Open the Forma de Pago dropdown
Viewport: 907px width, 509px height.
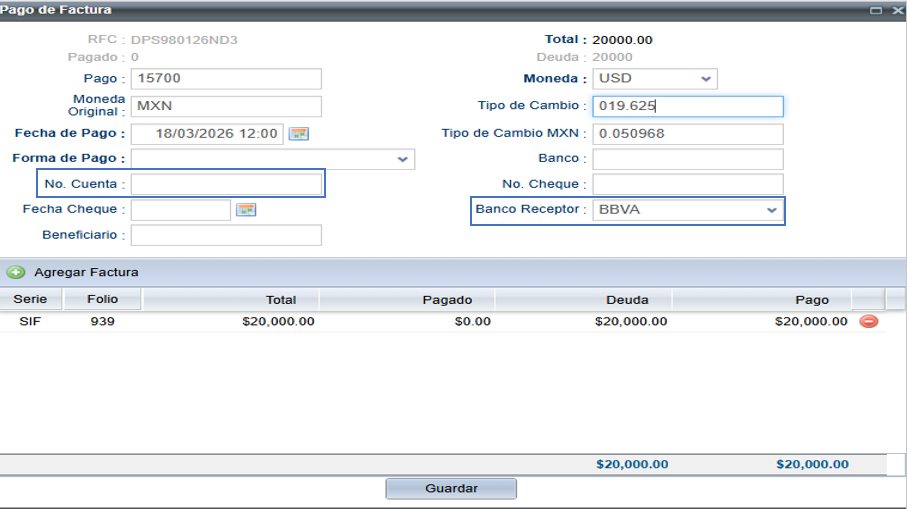(x=402, y=159)
